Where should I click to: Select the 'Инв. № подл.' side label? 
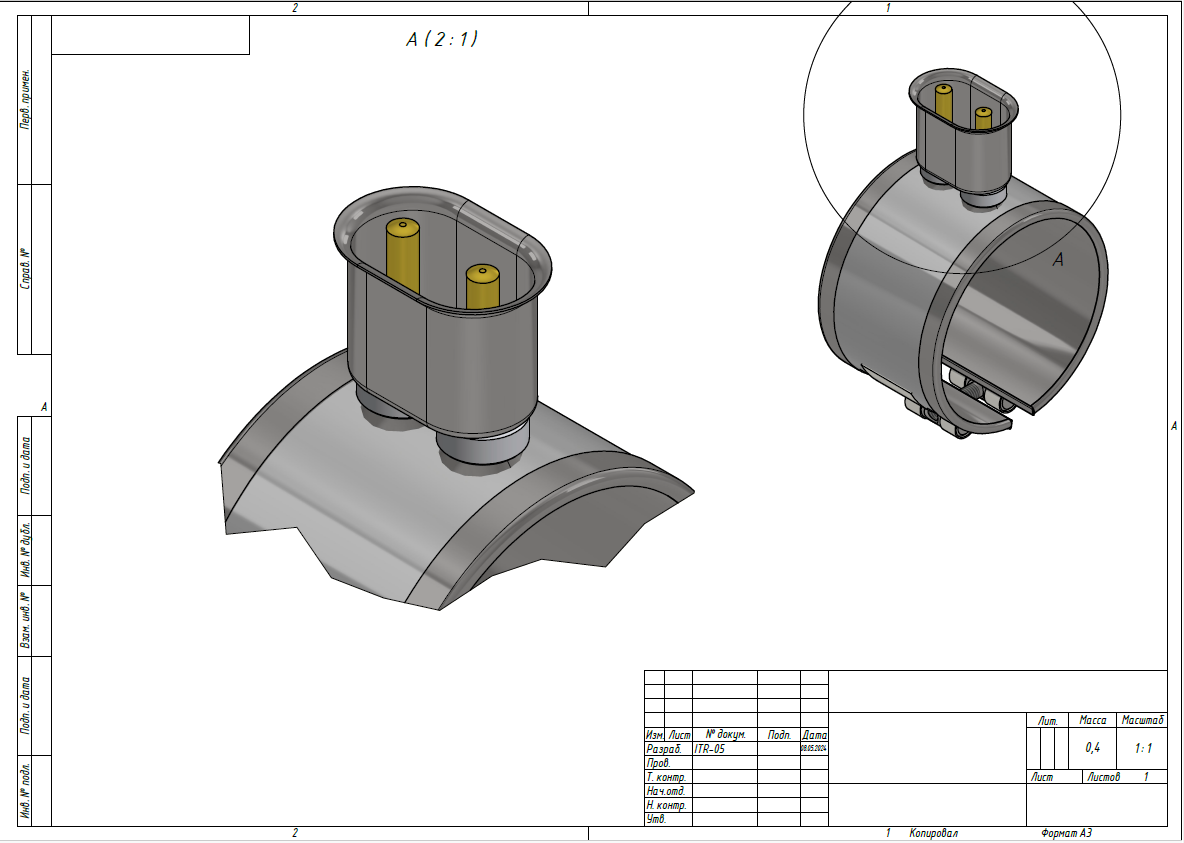coord(26,791)
